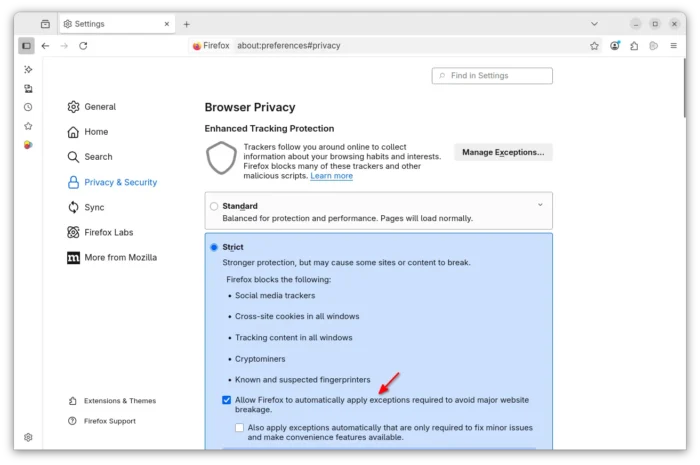Reload the current page

(83, 46)
